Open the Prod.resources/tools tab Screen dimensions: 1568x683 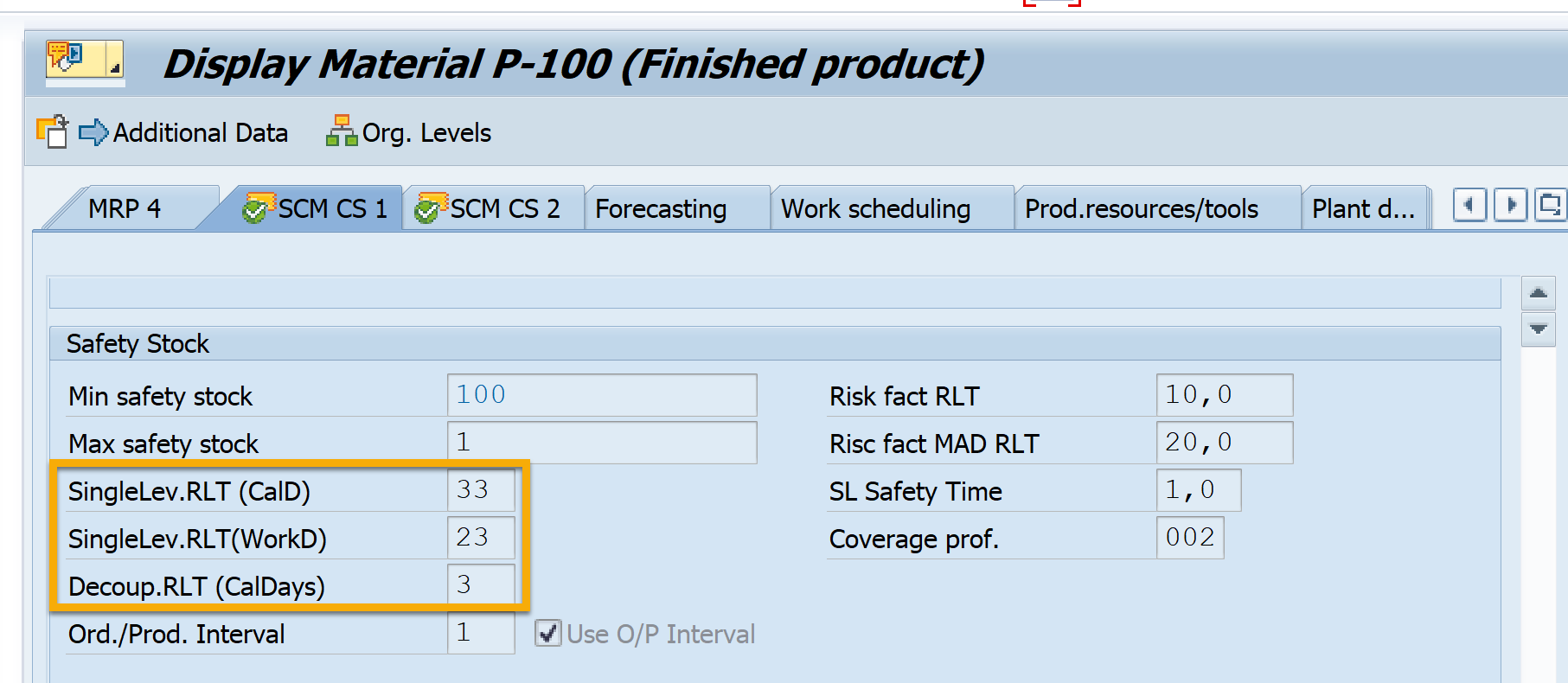[x=1141, y=209]
